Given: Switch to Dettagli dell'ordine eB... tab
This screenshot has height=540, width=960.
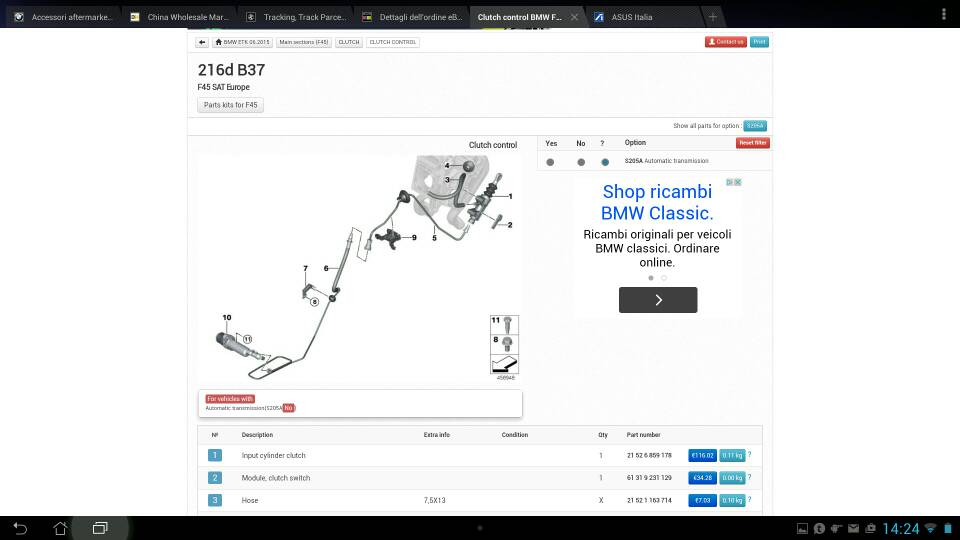Looking at the screenshot, I should tap(412, 17).
